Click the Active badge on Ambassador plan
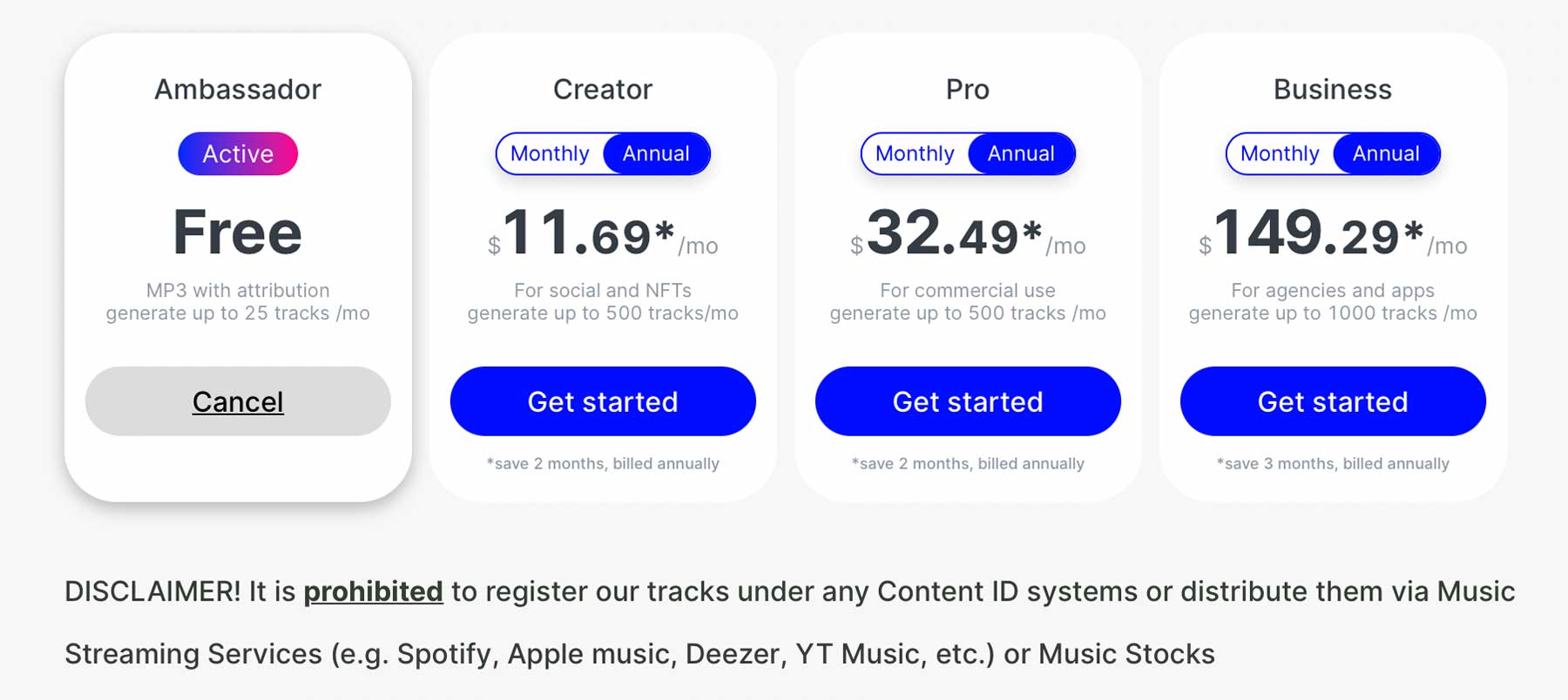Screen dimensions: 1568x700 pyautogui.click(x=238, y=153)
